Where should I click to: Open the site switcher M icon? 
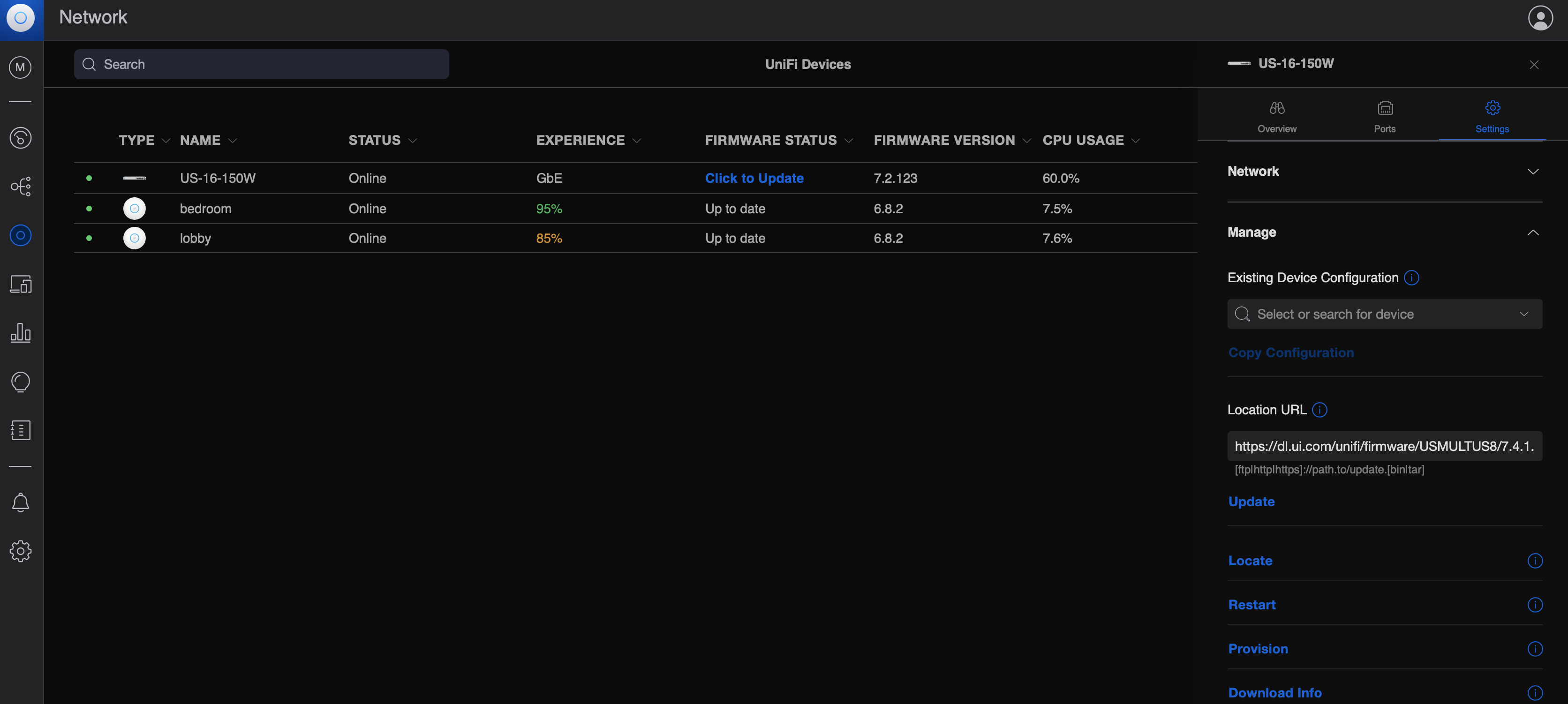pyautogui.click(x=21, y=67)
